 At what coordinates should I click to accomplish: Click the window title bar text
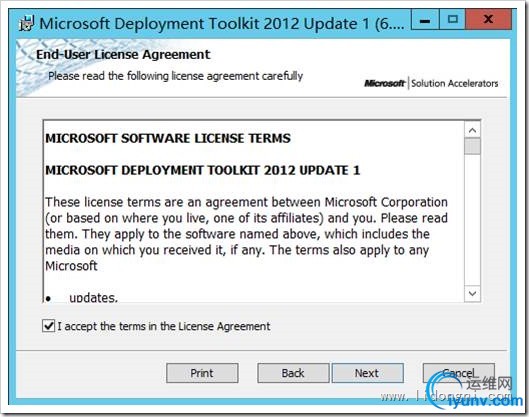222,24
